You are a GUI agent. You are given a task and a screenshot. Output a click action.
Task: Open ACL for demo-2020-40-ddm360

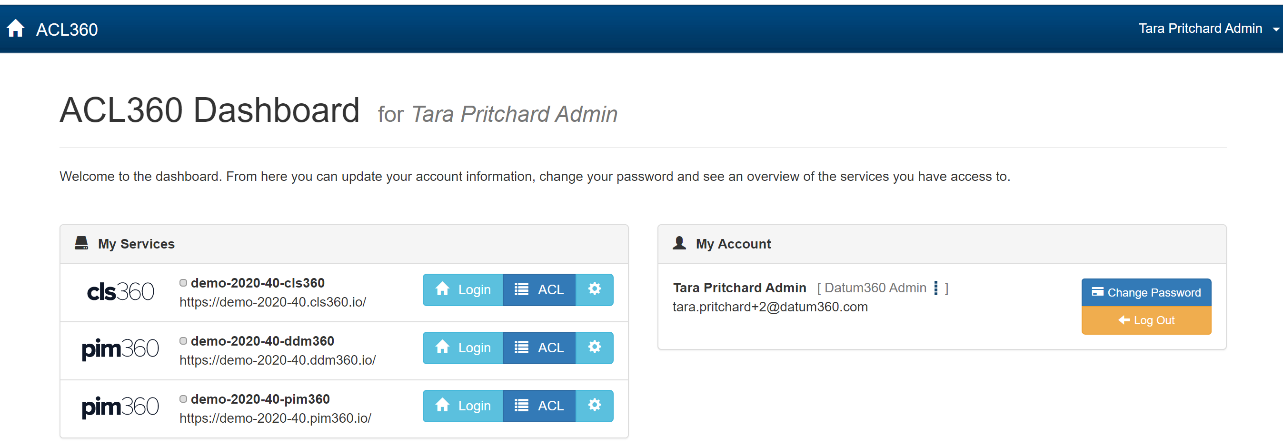(540, 348)
